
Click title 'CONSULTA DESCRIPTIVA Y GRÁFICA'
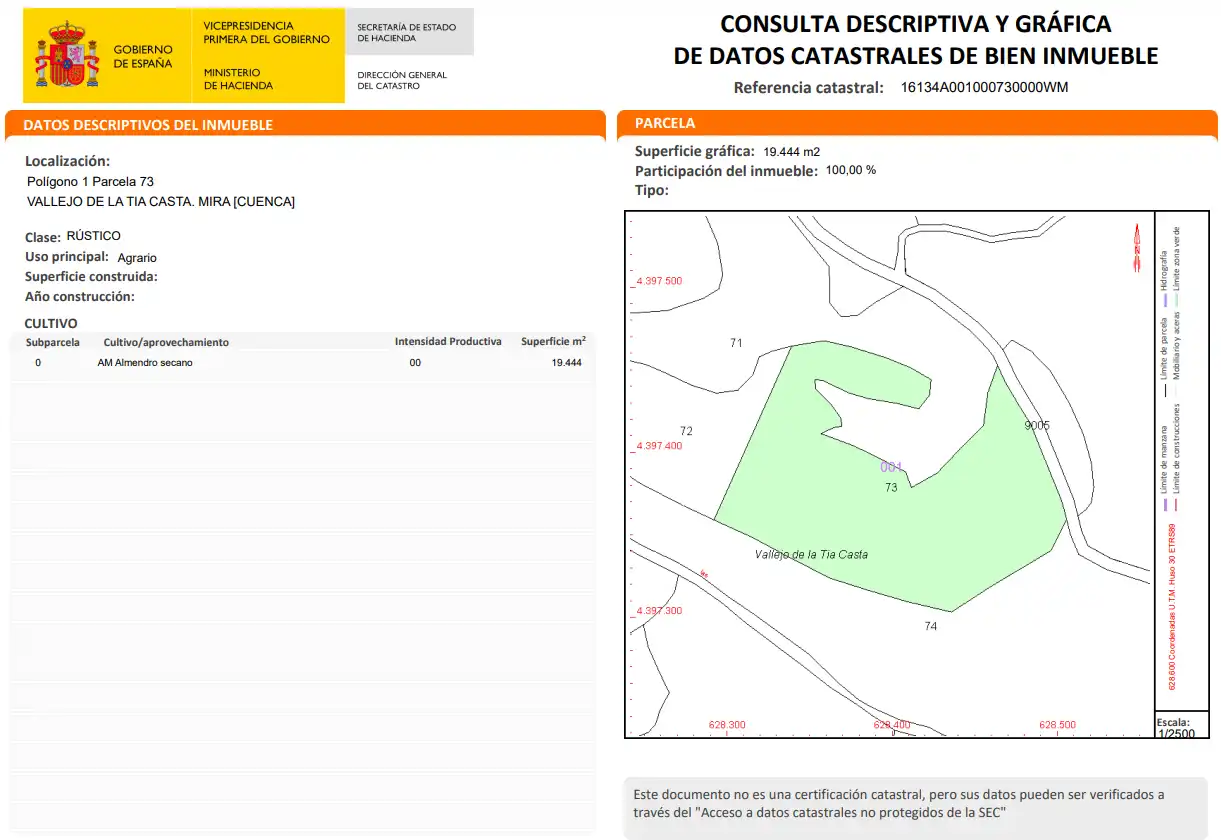pyautogui.click(x=916, y=24)
